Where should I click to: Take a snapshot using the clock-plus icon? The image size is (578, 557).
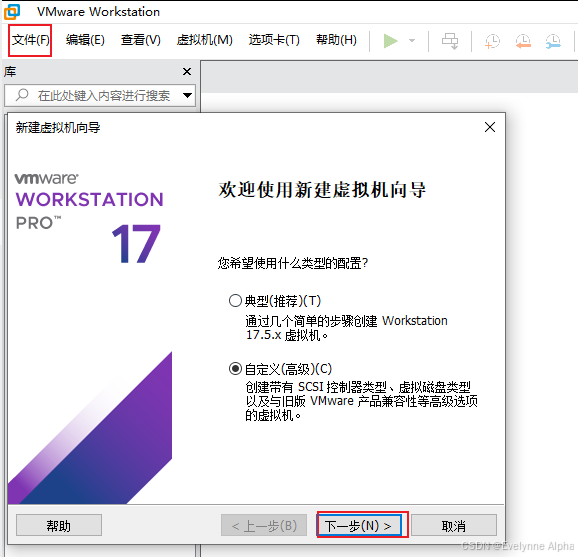click(492, 41)
